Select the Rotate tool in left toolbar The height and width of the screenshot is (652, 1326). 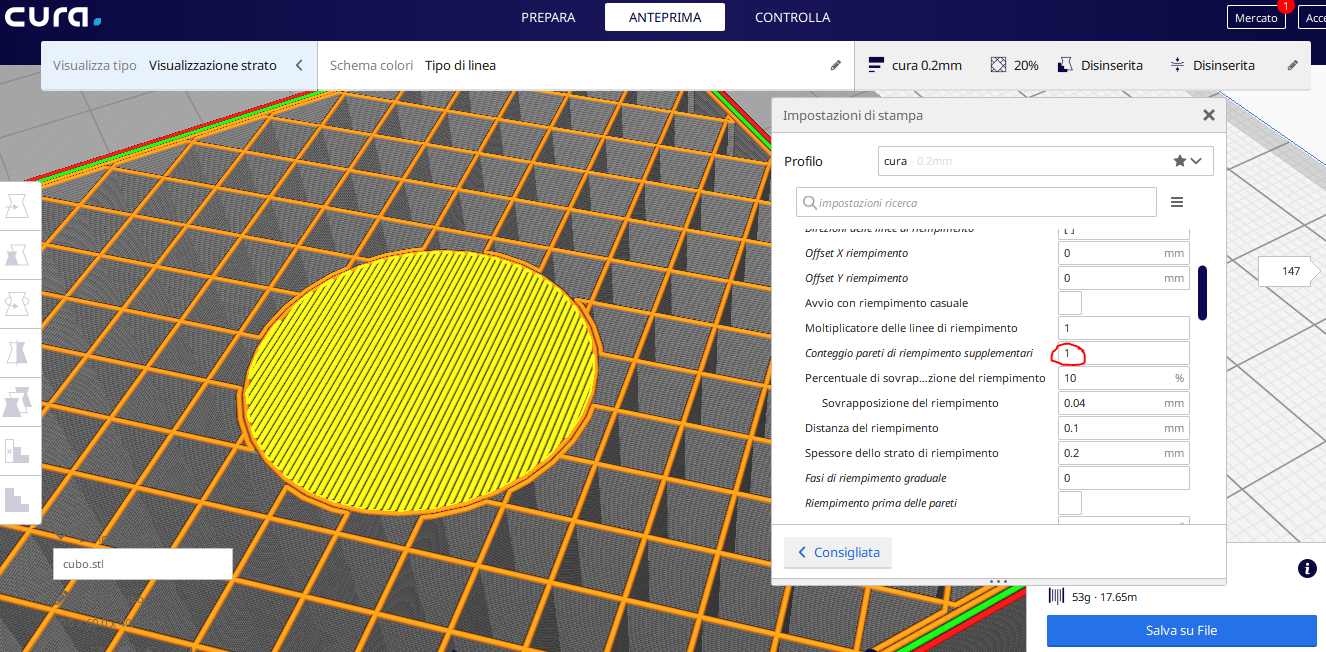pyautogui.click(x=19, y=304)
